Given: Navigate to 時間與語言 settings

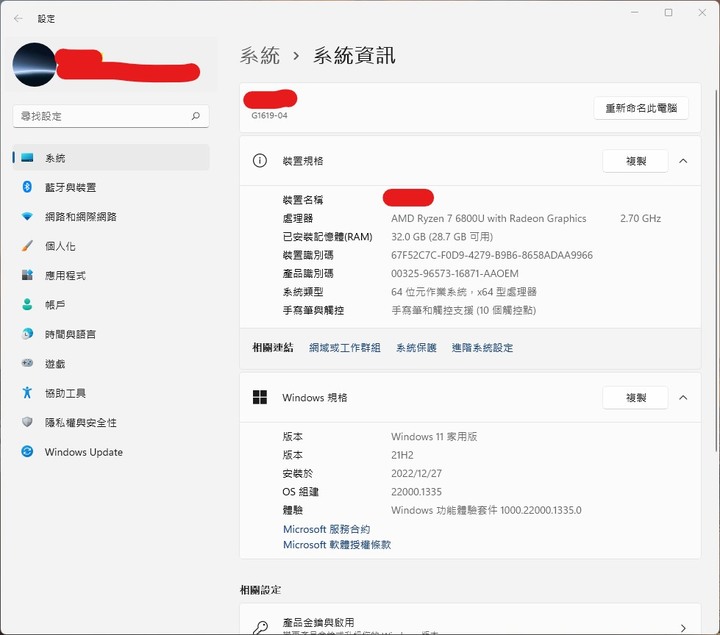Looking at the screenshot, I should pyautogui.click(x=70, y=334).
